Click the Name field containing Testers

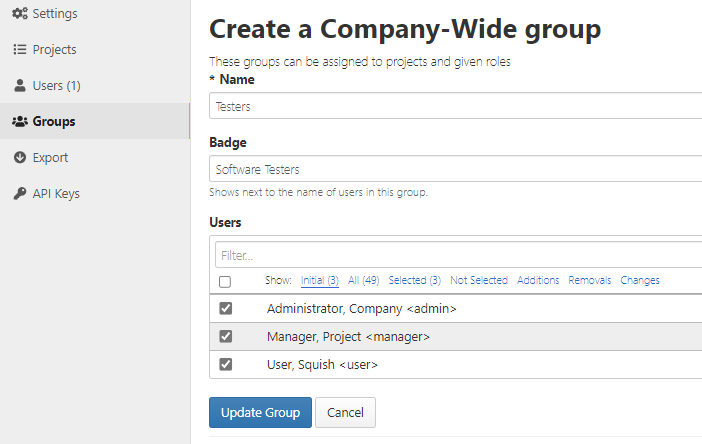pos(455,106)
